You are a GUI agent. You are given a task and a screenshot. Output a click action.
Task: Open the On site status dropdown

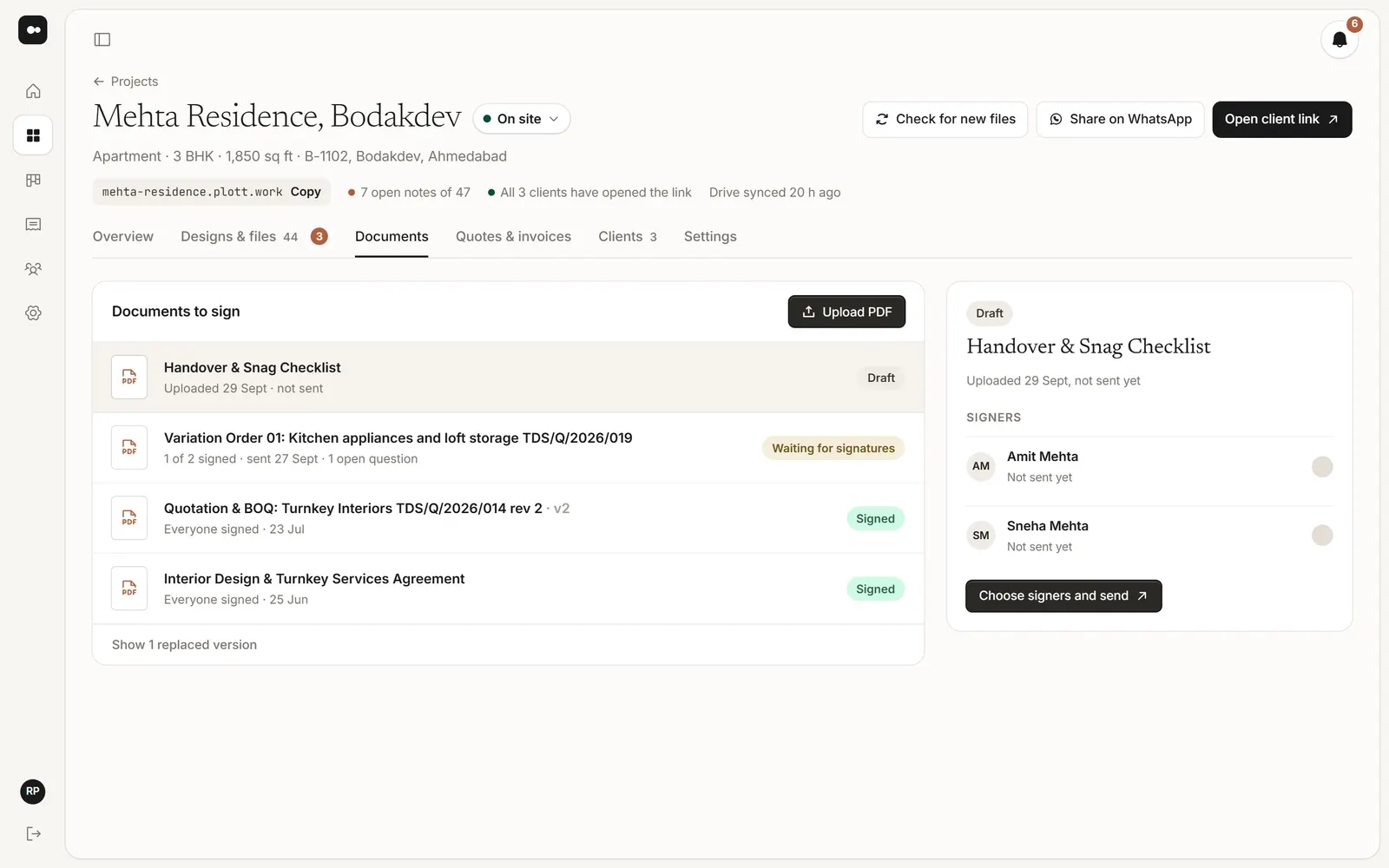coord(522,119)
